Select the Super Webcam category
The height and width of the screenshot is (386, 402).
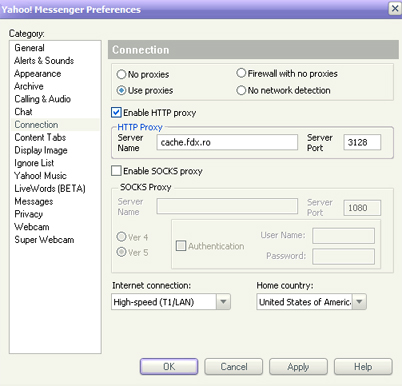click(44, 240)
